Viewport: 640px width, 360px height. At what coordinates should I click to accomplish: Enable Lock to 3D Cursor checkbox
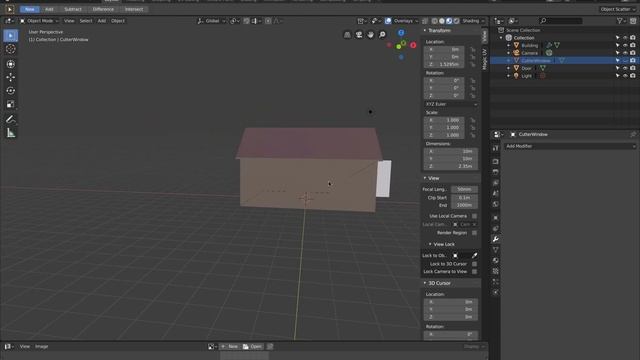click(474, 264)
